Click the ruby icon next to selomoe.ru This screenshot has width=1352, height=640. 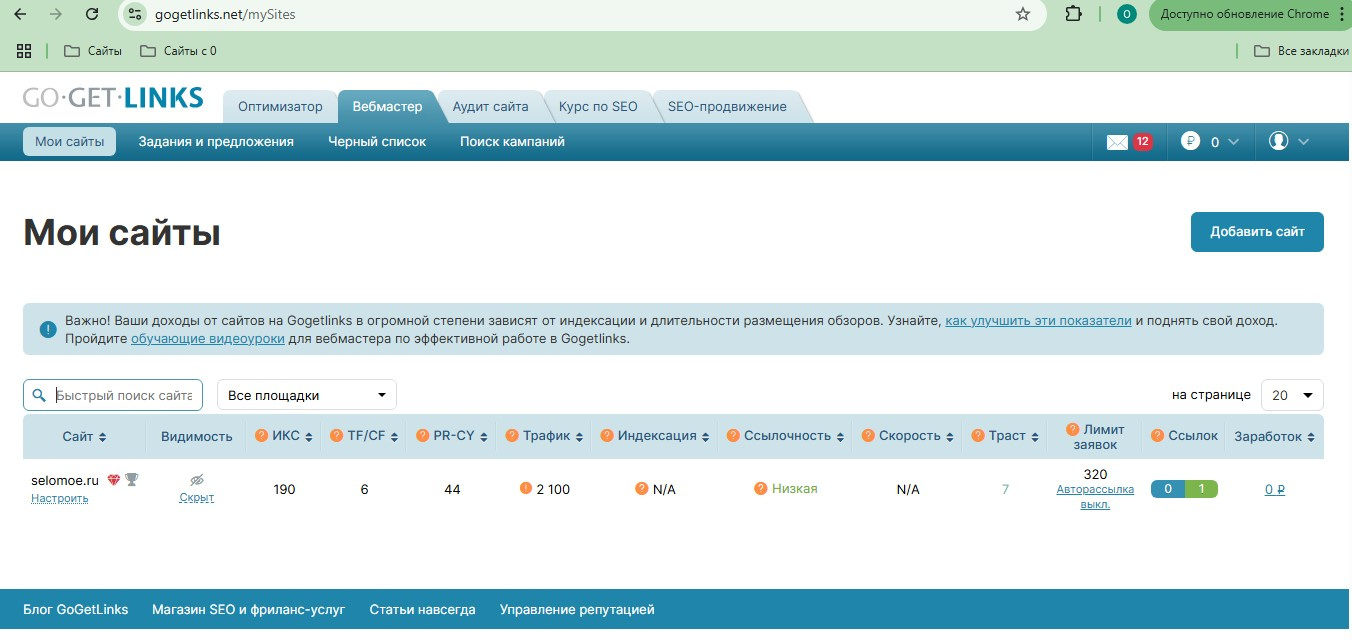113,480
